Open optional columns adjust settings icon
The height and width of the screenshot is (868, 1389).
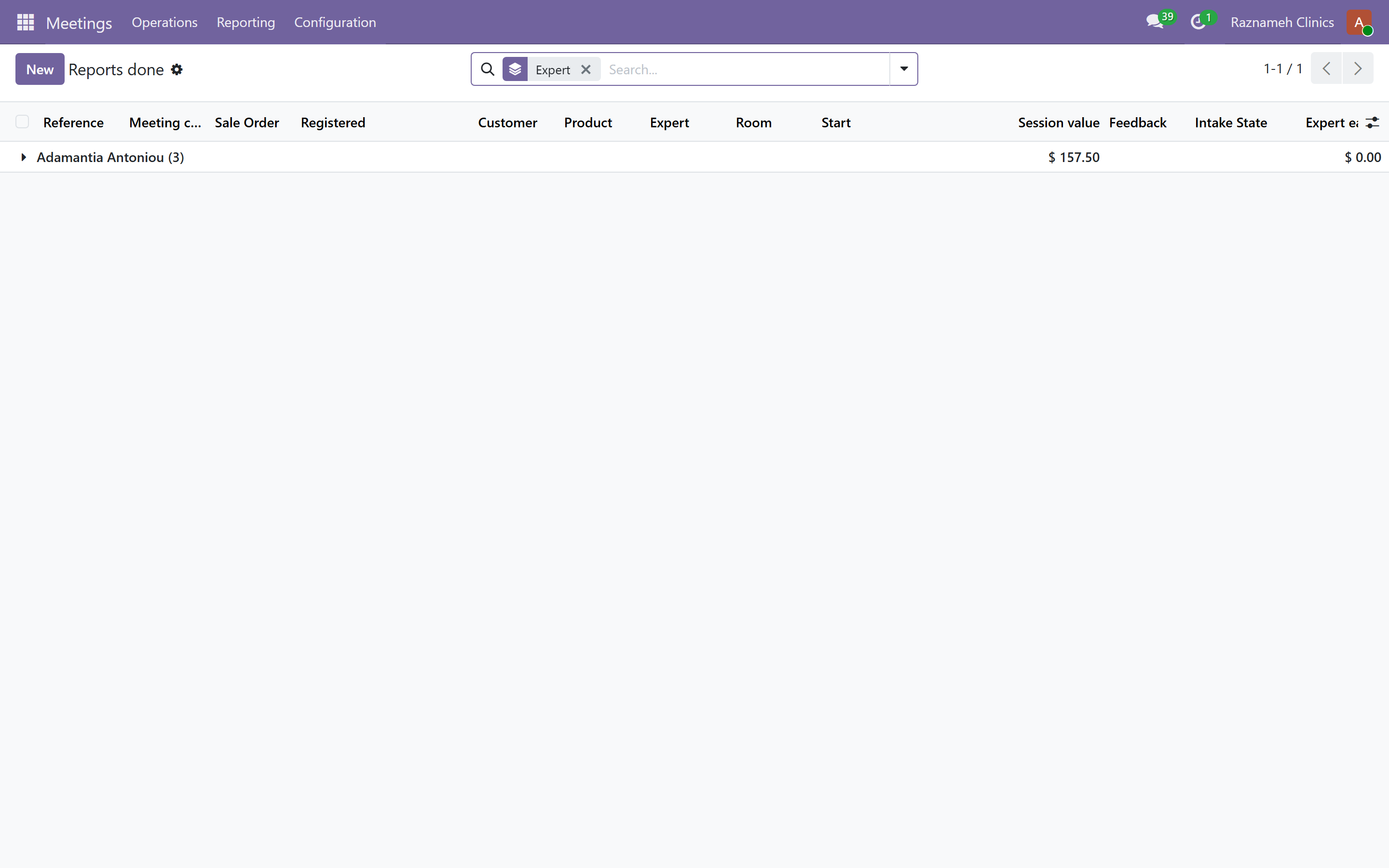pos(1372,122)
